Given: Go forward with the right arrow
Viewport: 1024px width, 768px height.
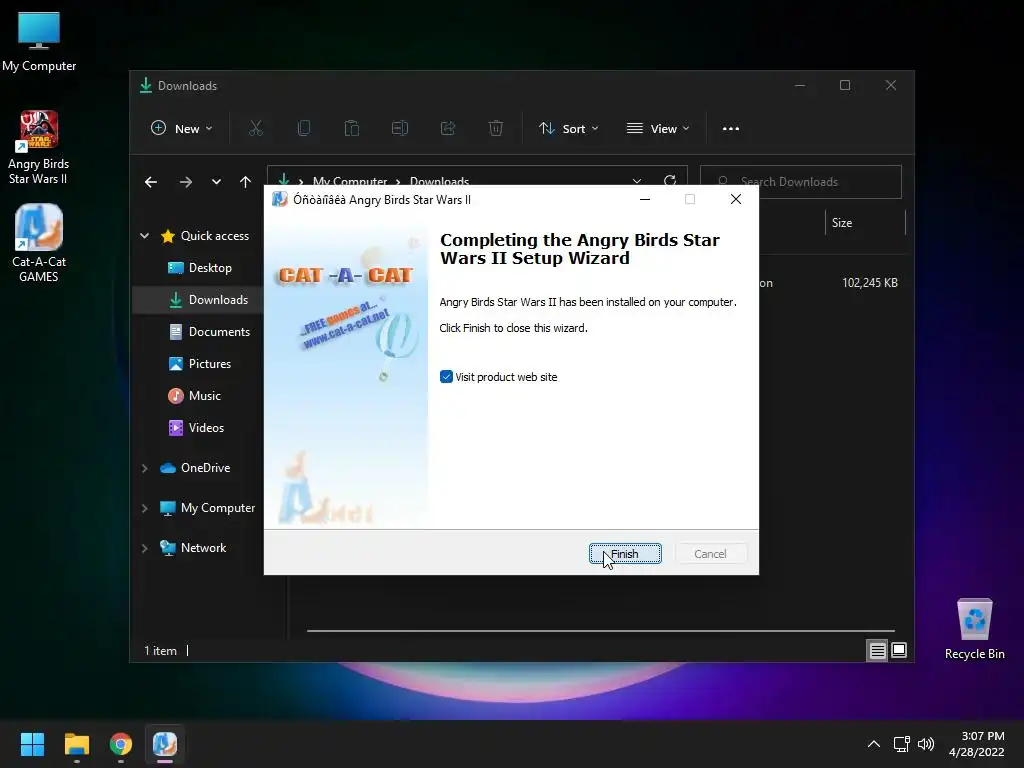Looking at the screenshot, I should (x=186, y=182).
